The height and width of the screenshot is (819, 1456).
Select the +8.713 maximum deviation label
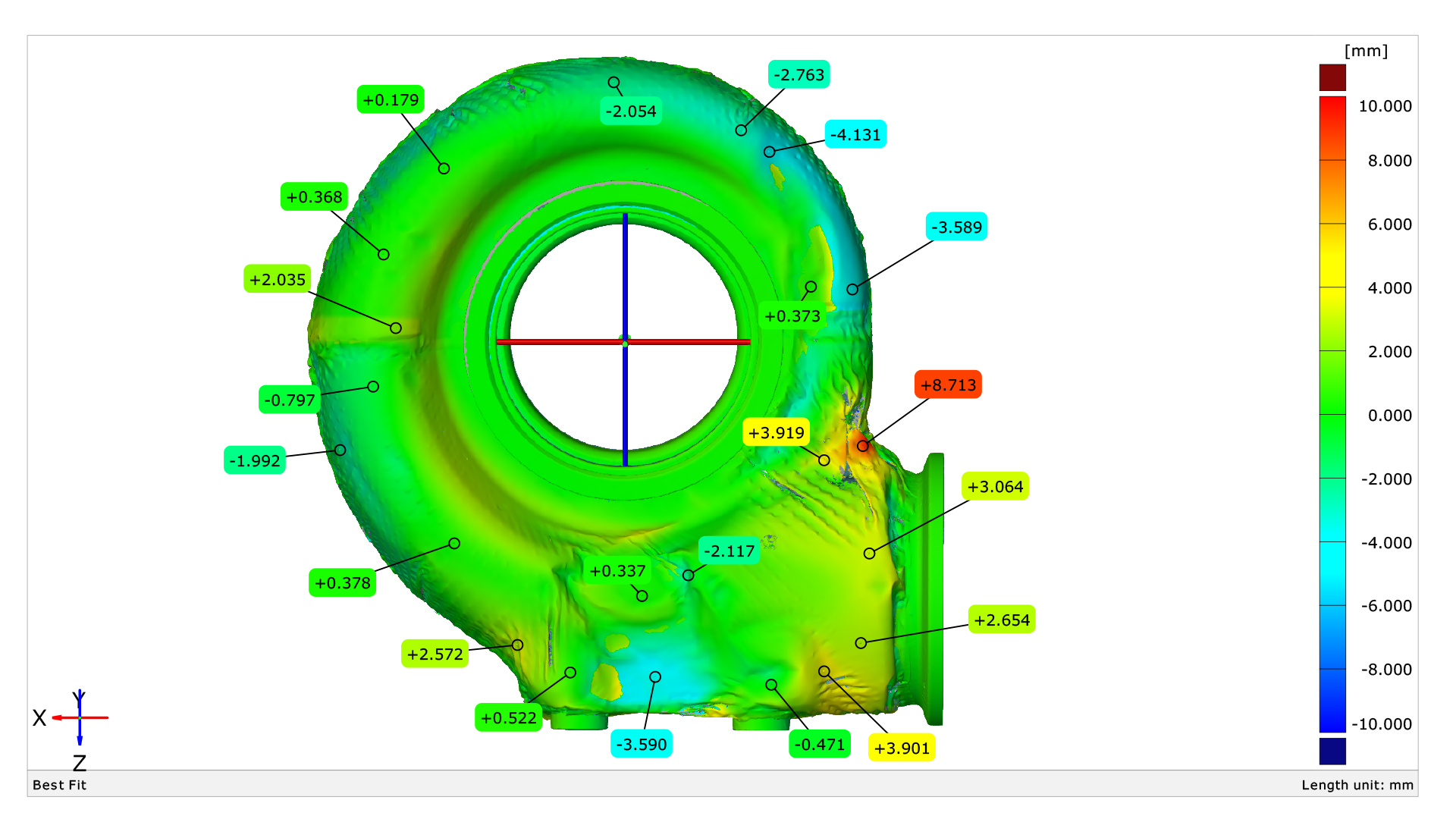[947, 386]
